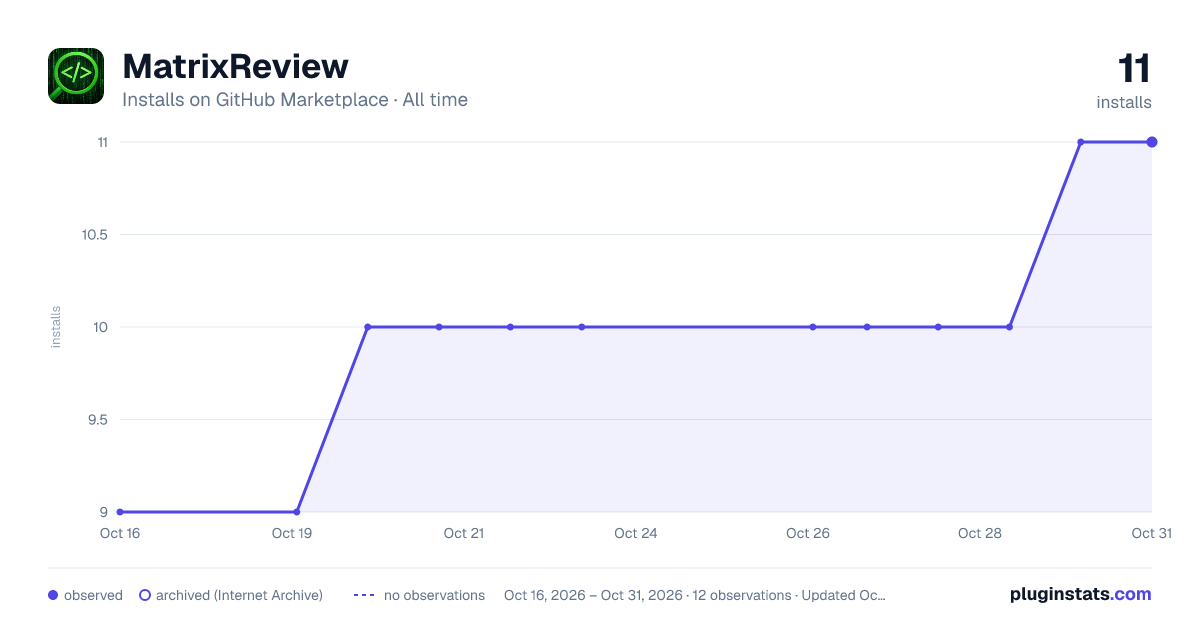Select the data point at 10 near Oct 21

[439, 327]
